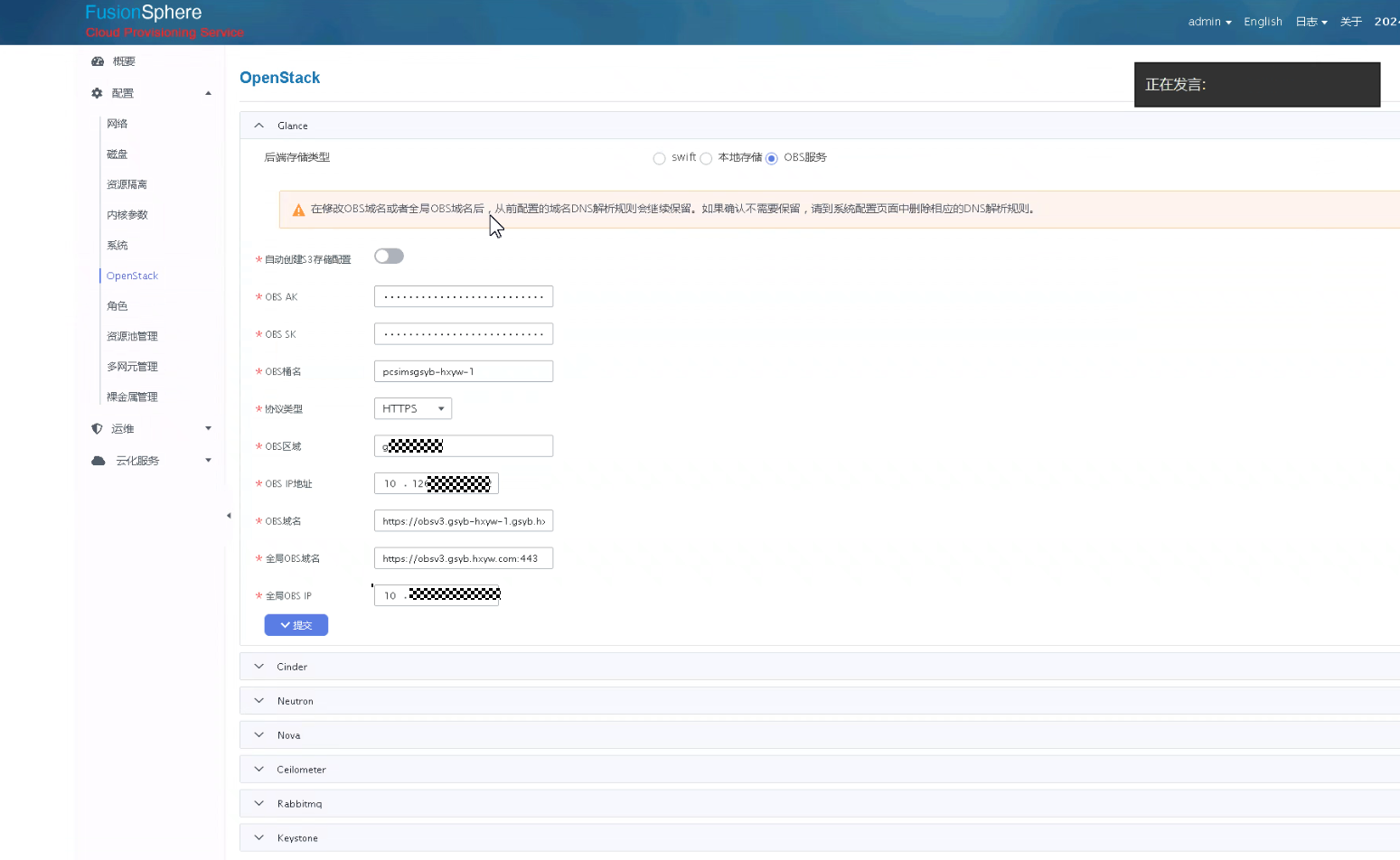Click the 全局OBS域名 input field

(464, 558)
